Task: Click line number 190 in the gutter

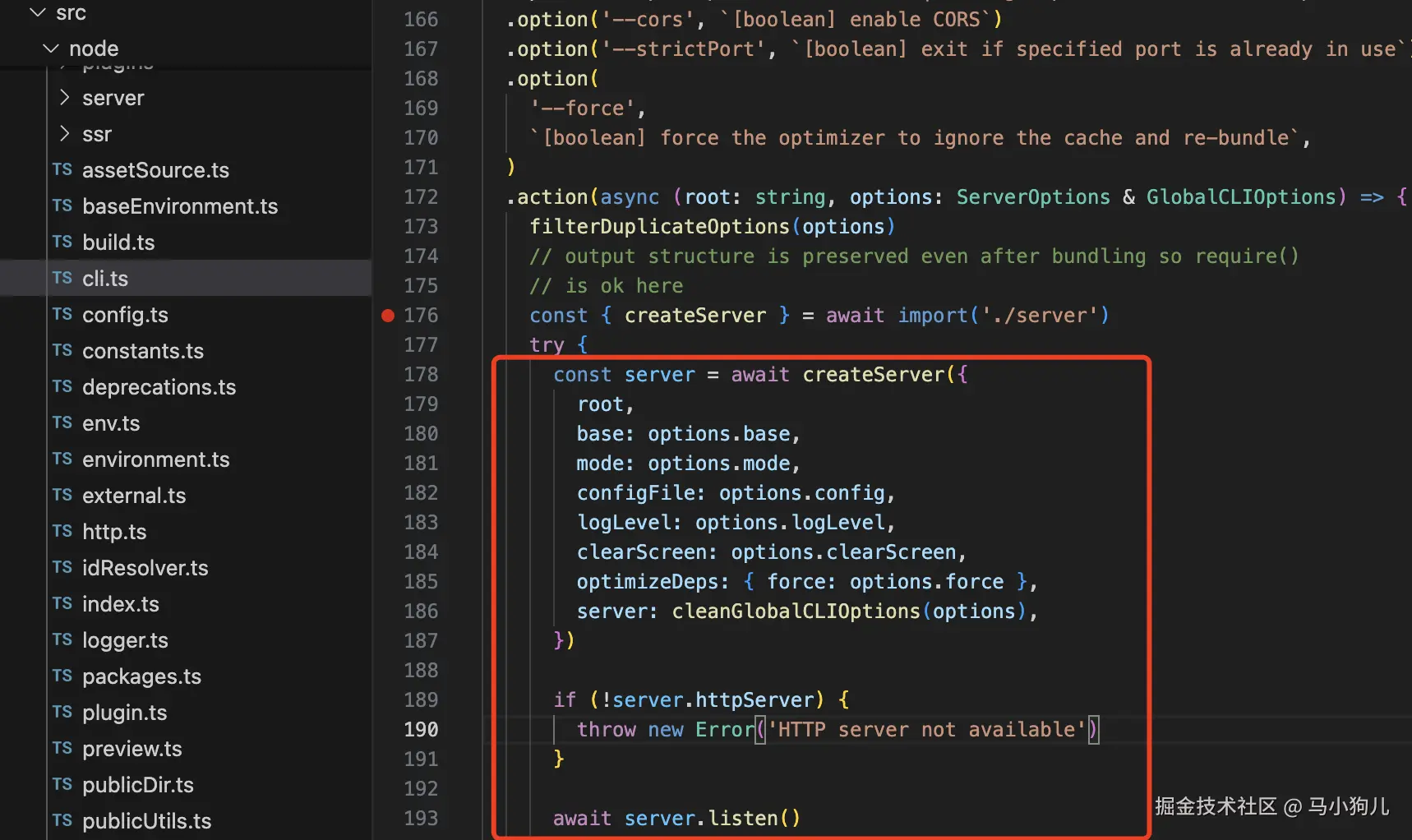Action: 421,729
